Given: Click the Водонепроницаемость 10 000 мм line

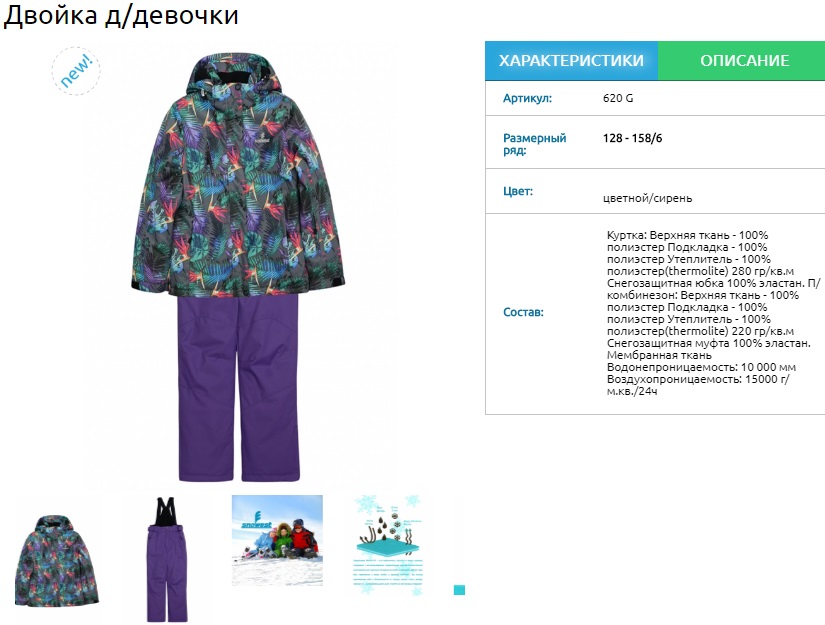Looking at the screenshot, I should point(701,367).
